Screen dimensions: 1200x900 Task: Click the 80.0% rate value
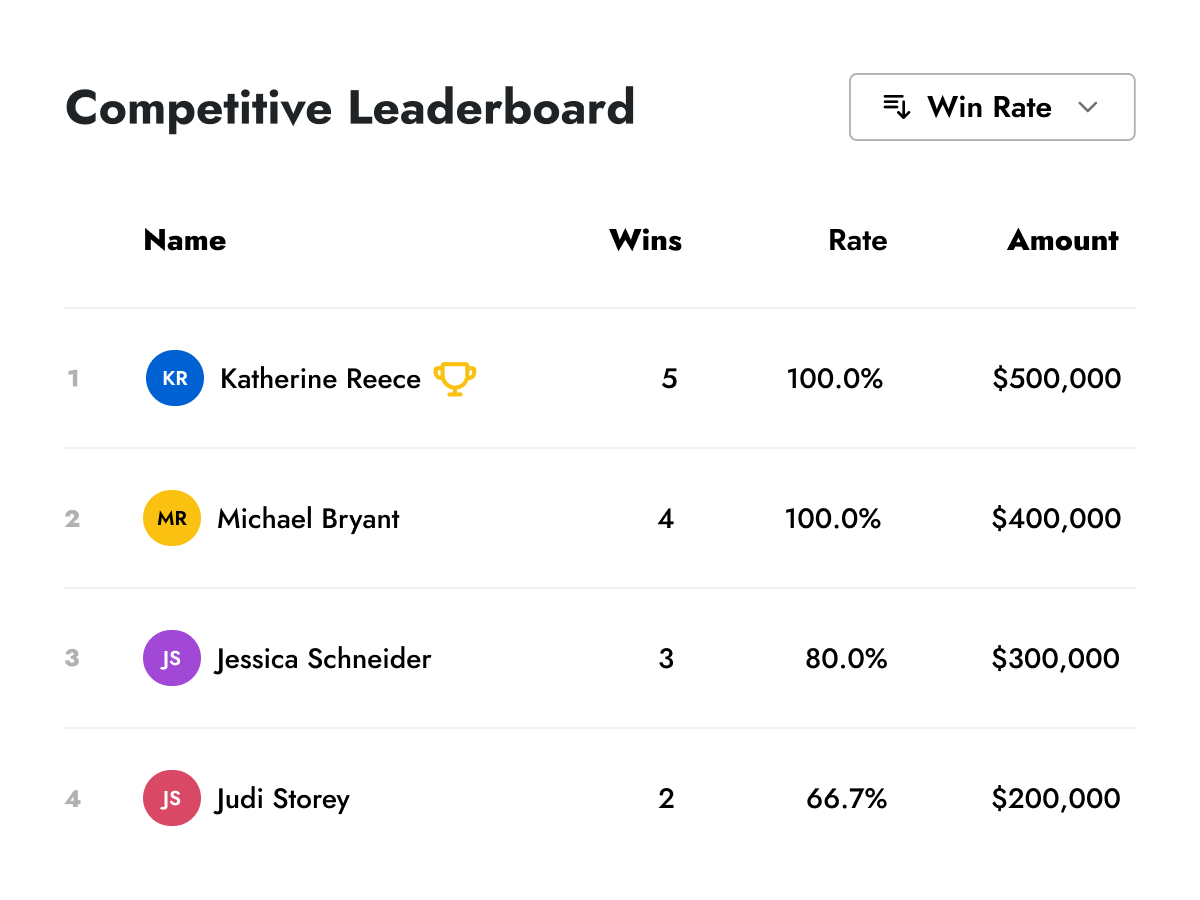click(x=846, y=659)
